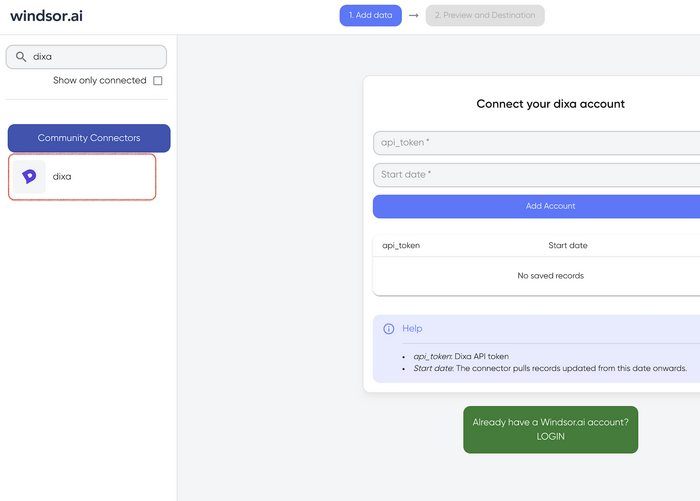Click the Already have a Windsor.ai account LOGIN button
Image resolution: width=700 pixels, height=501 pixels.
pyautogui.click(x=550, y=430)
